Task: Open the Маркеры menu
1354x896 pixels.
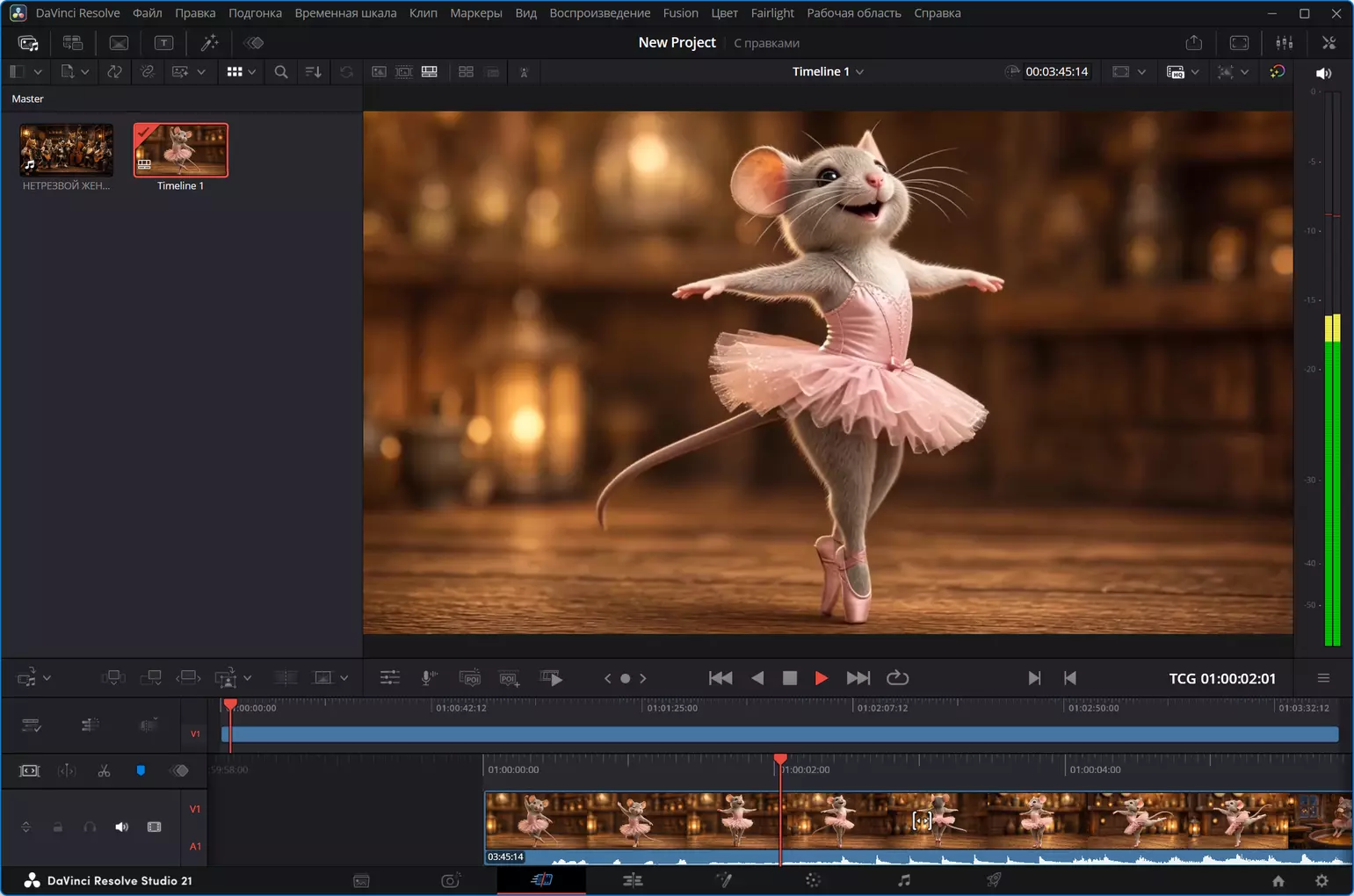Action: coord(476,13)
